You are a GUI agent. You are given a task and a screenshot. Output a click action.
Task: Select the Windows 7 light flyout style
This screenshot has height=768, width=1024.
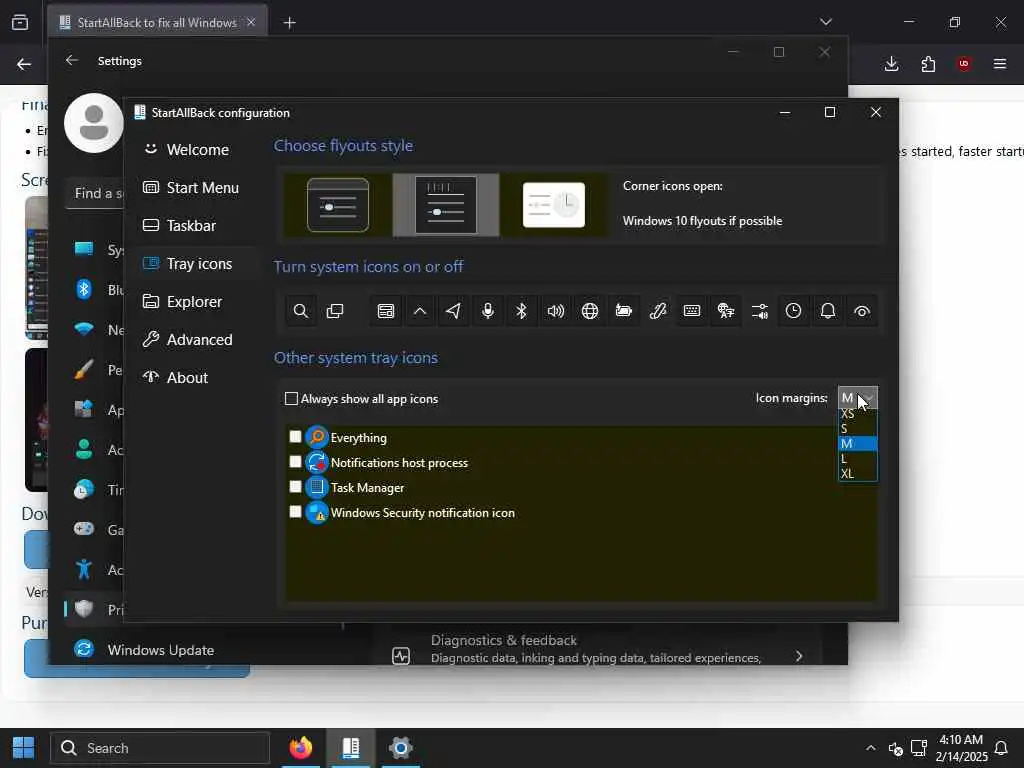[x=554, y=205]
